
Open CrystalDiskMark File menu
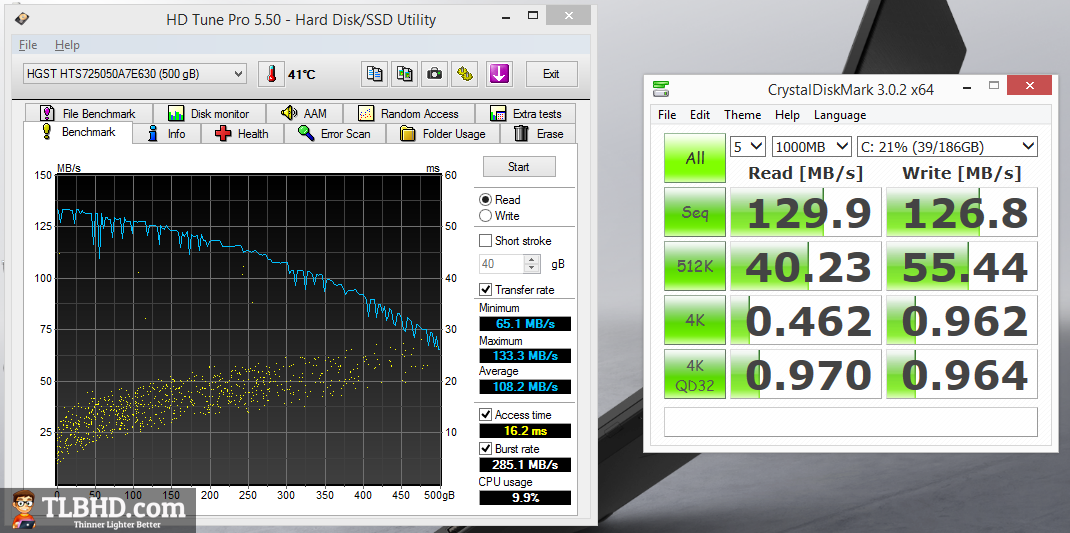pos(667,115)
